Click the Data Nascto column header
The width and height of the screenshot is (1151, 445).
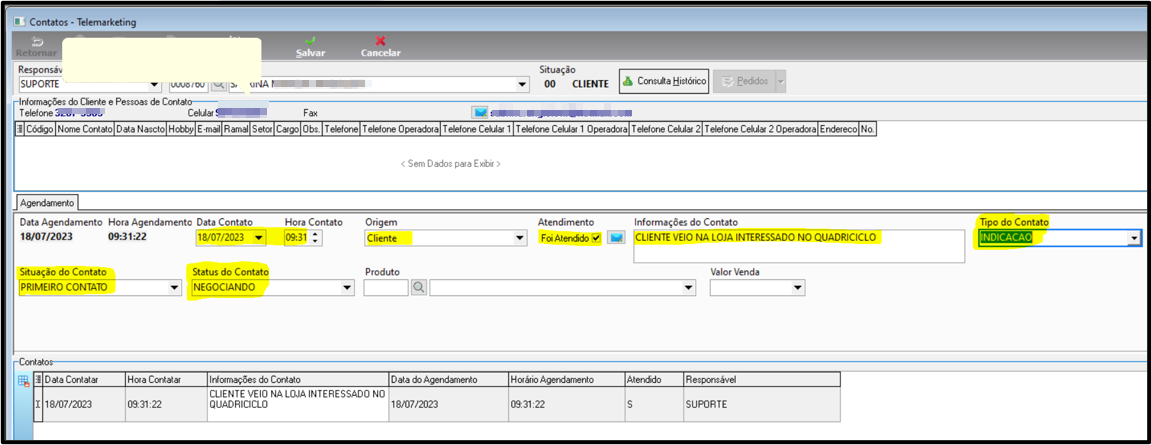pos(139,129)
